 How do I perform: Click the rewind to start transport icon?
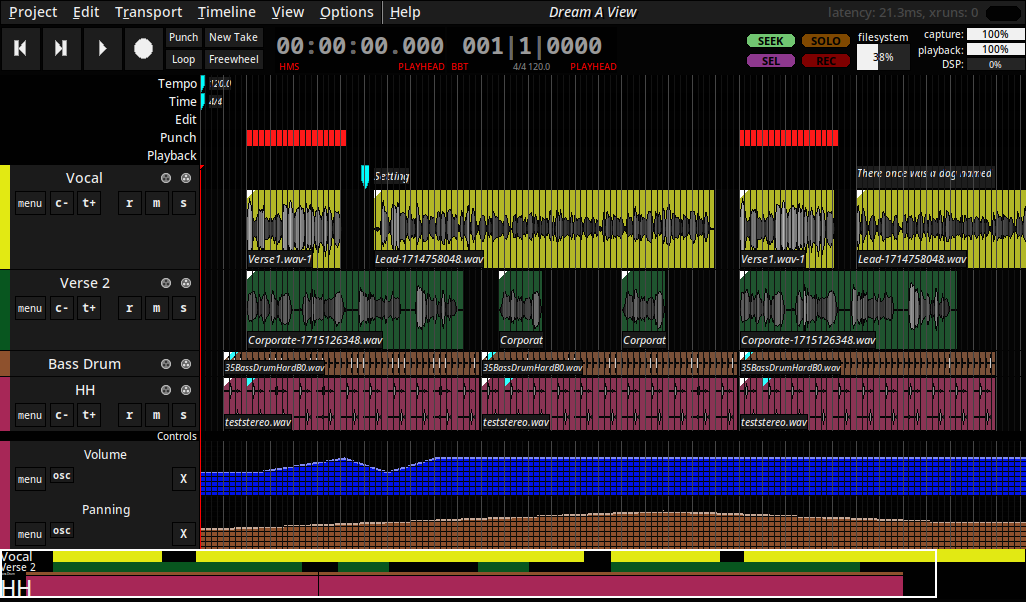(21, 48)
